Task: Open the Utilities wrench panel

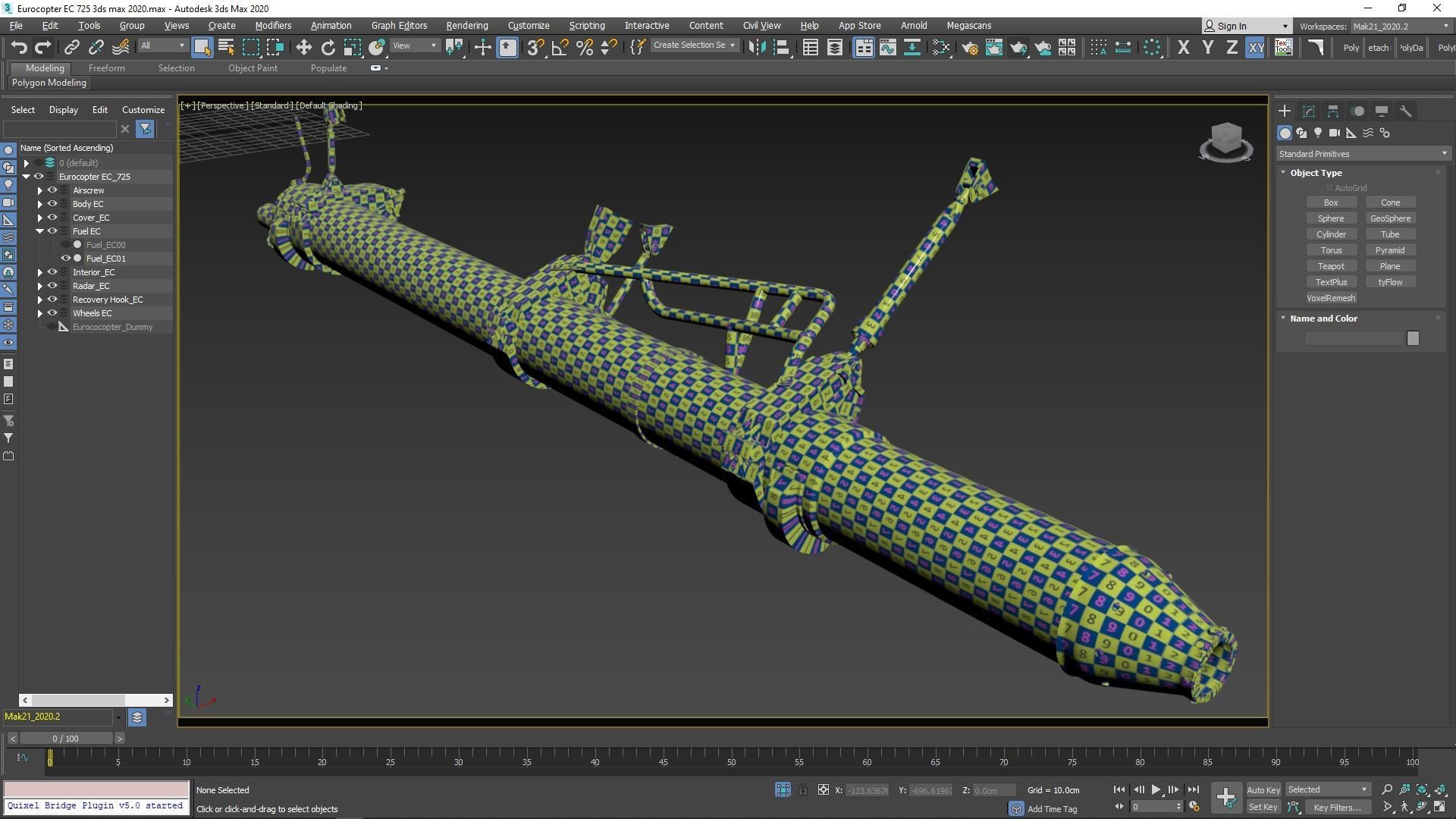Action: [1405, 111]
